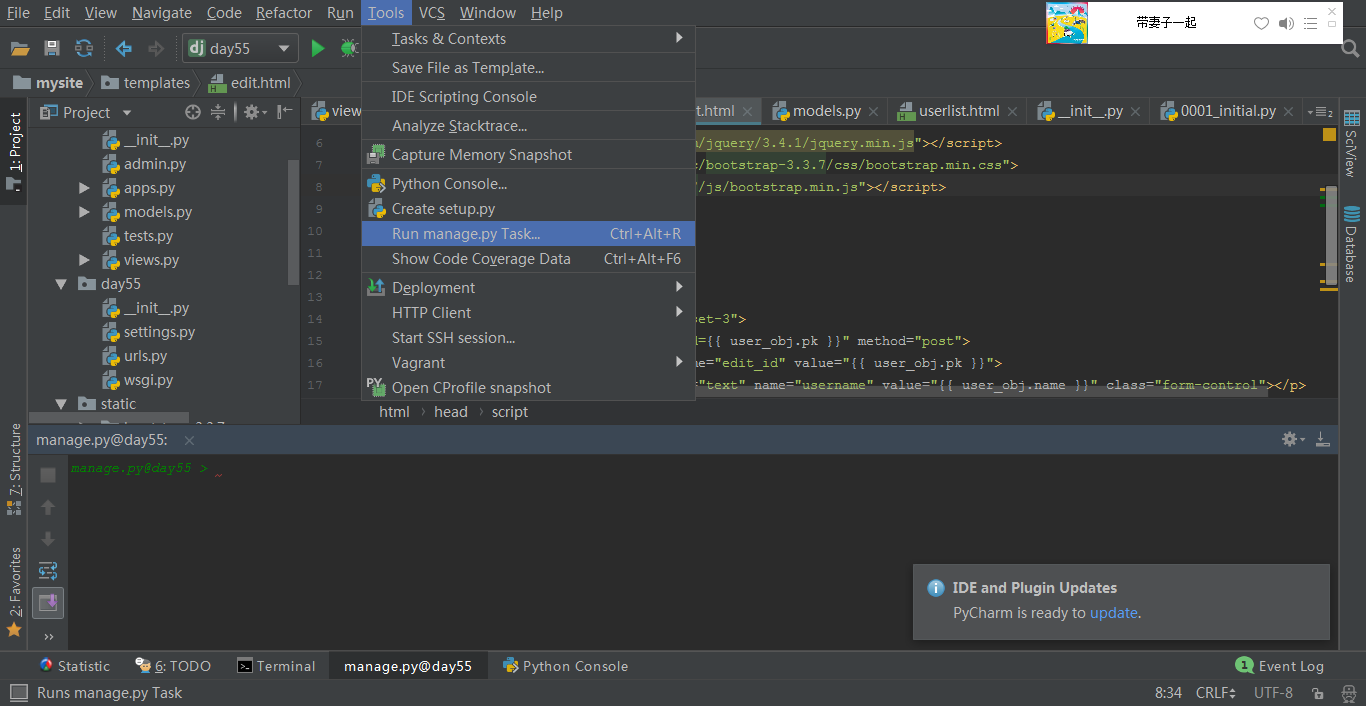Navigate back with the blue arrow

coord(124,48)
